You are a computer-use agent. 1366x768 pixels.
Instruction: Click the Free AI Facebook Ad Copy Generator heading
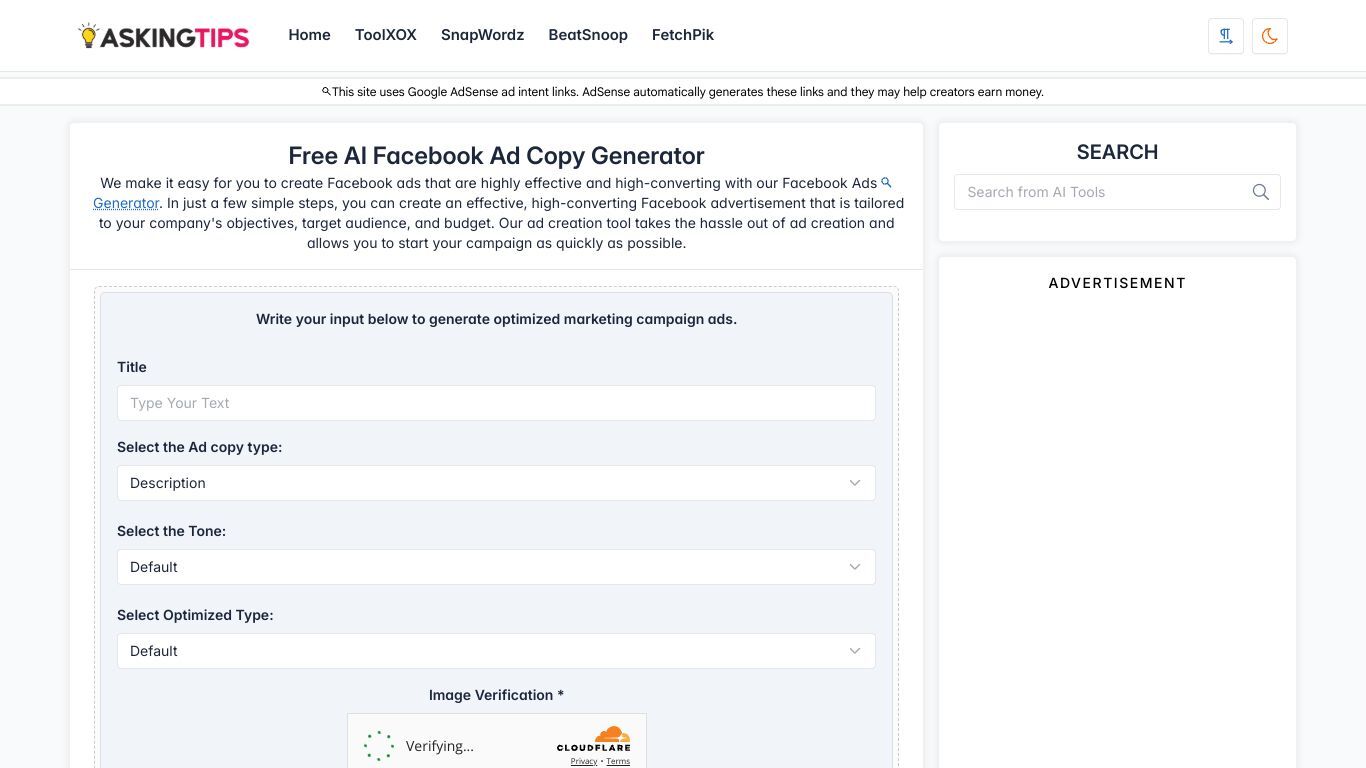click(496, 156)
